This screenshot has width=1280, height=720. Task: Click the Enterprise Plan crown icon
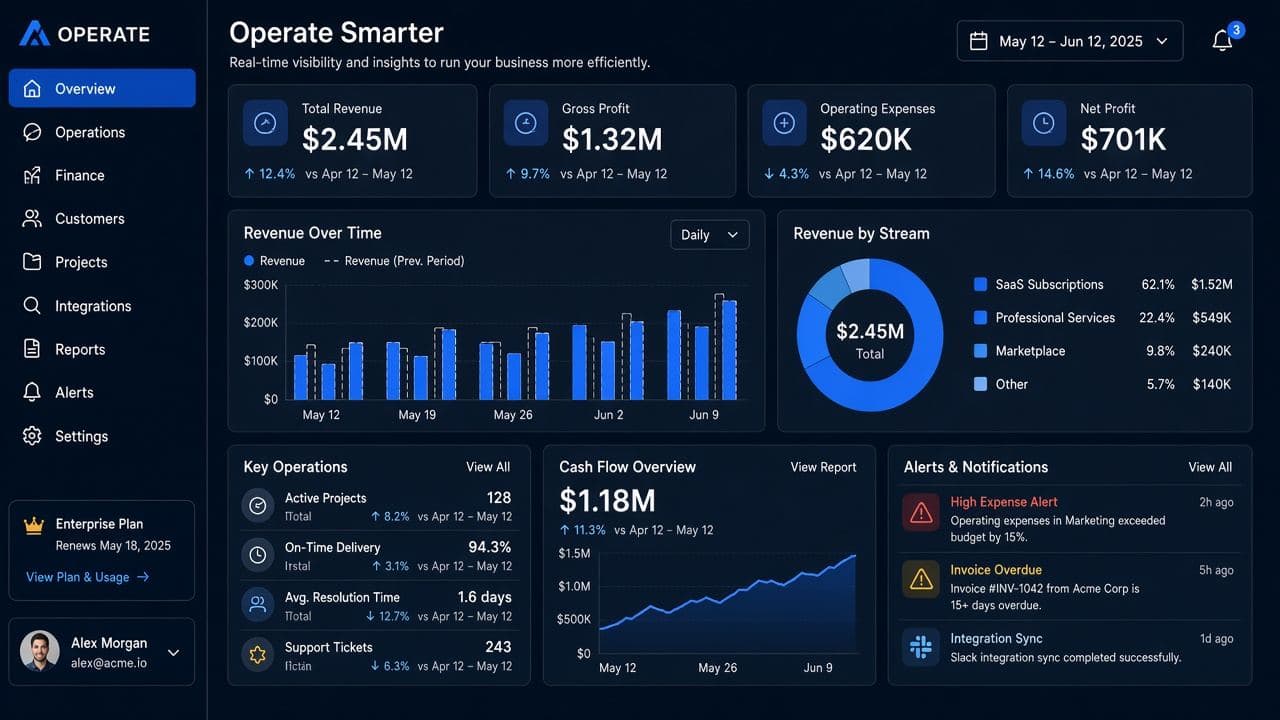34,524
